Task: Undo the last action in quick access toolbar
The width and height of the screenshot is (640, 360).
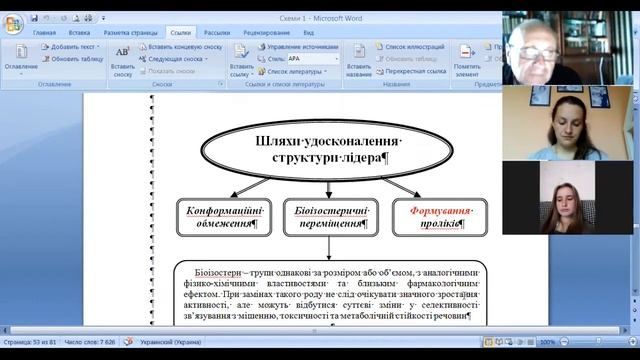Action: click(46, 18)
